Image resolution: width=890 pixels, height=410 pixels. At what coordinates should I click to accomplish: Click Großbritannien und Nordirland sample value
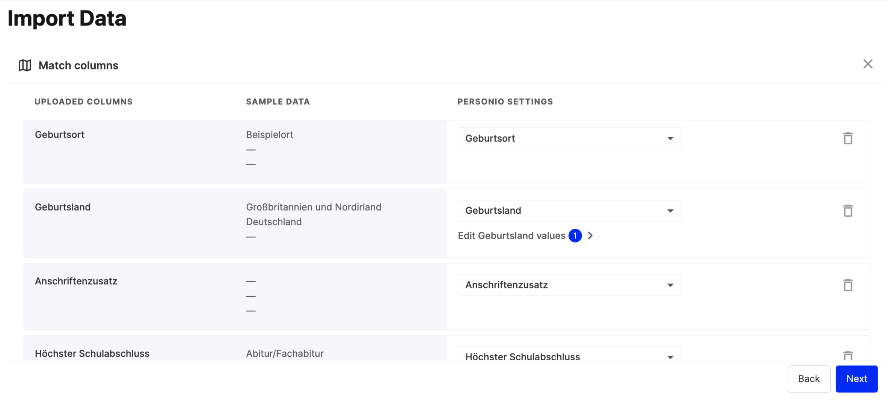tap(314, 207)
